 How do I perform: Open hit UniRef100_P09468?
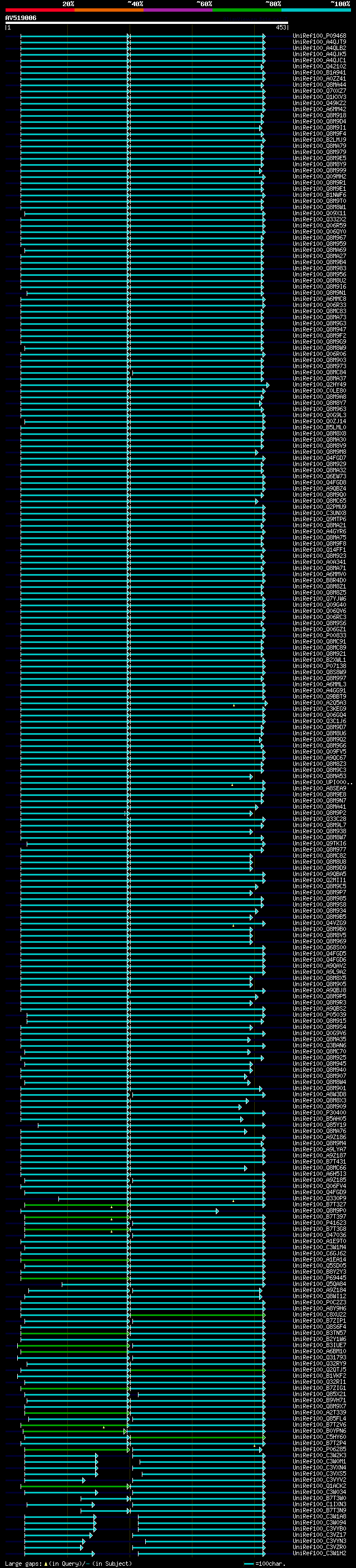(319, 36)
